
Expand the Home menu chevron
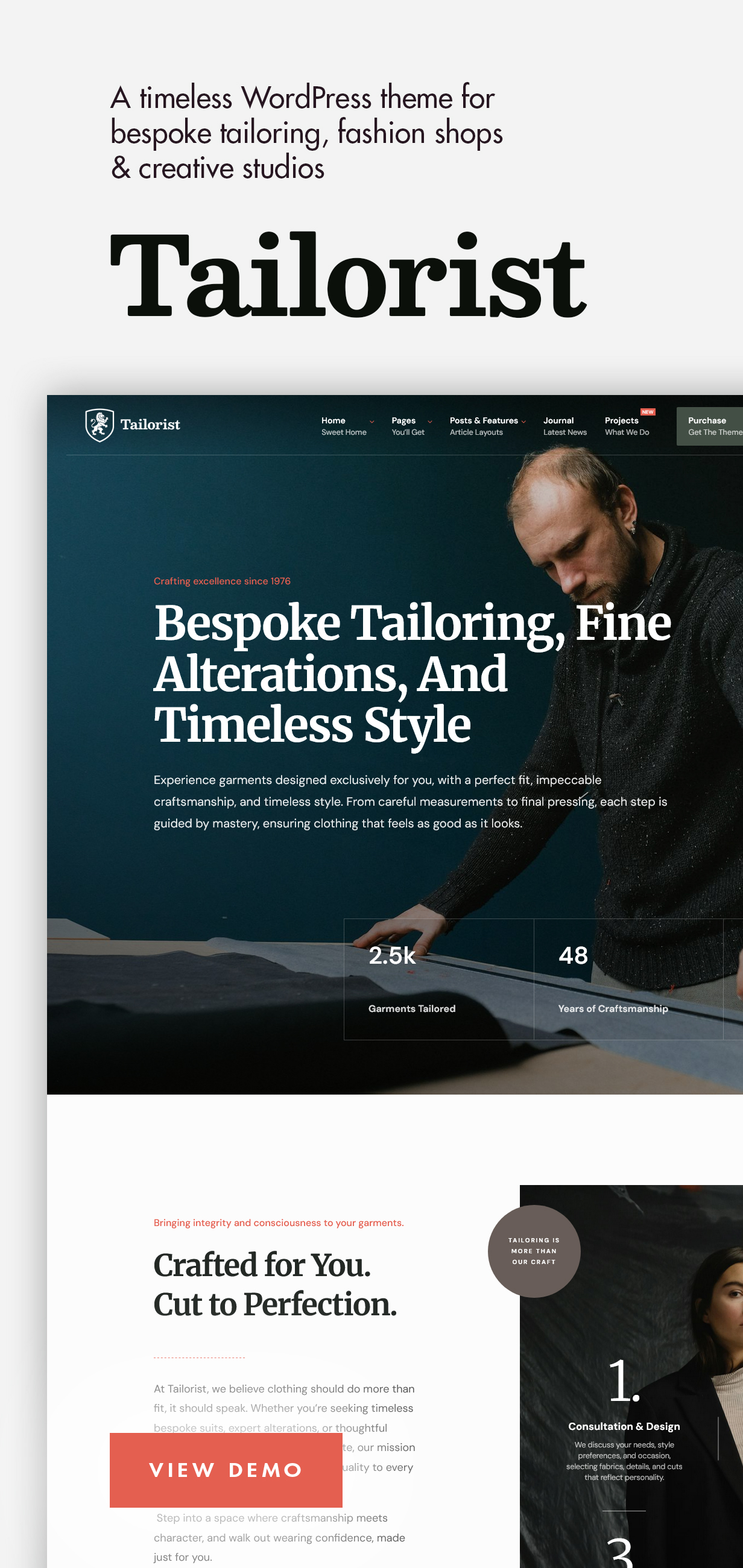tap(372, 421)
